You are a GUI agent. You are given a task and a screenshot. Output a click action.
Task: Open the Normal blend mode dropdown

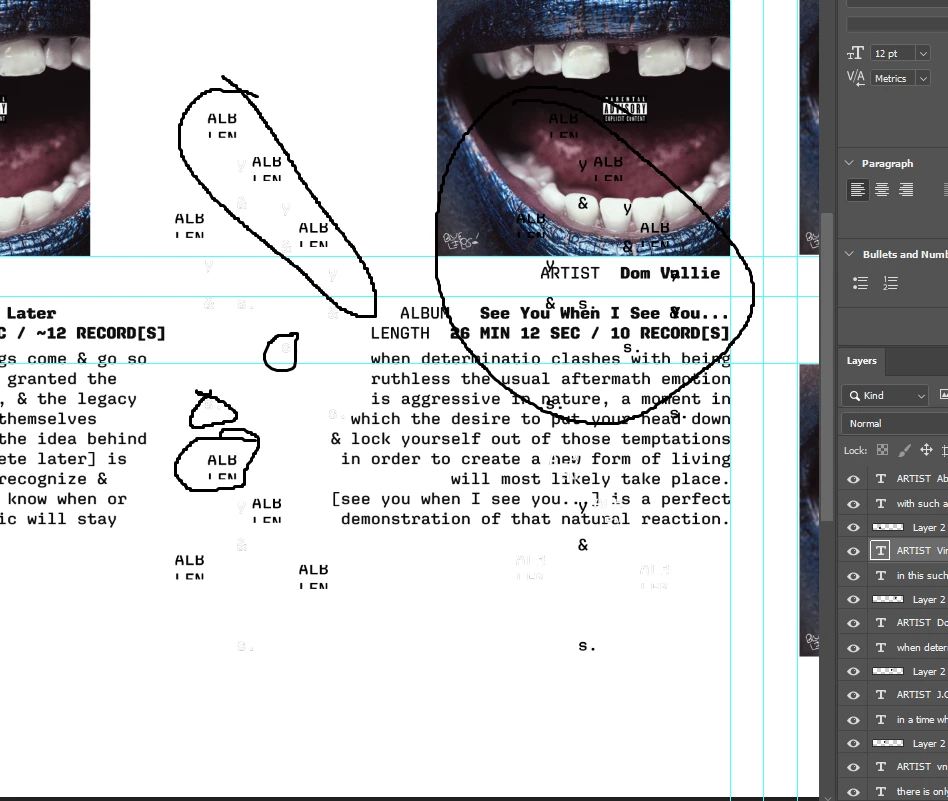point(894,423)
